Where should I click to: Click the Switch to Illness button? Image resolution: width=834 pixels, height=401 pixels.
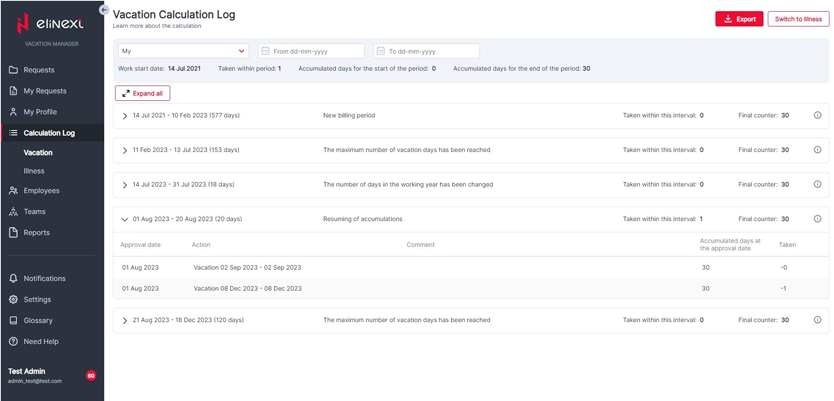click(798, 19)
